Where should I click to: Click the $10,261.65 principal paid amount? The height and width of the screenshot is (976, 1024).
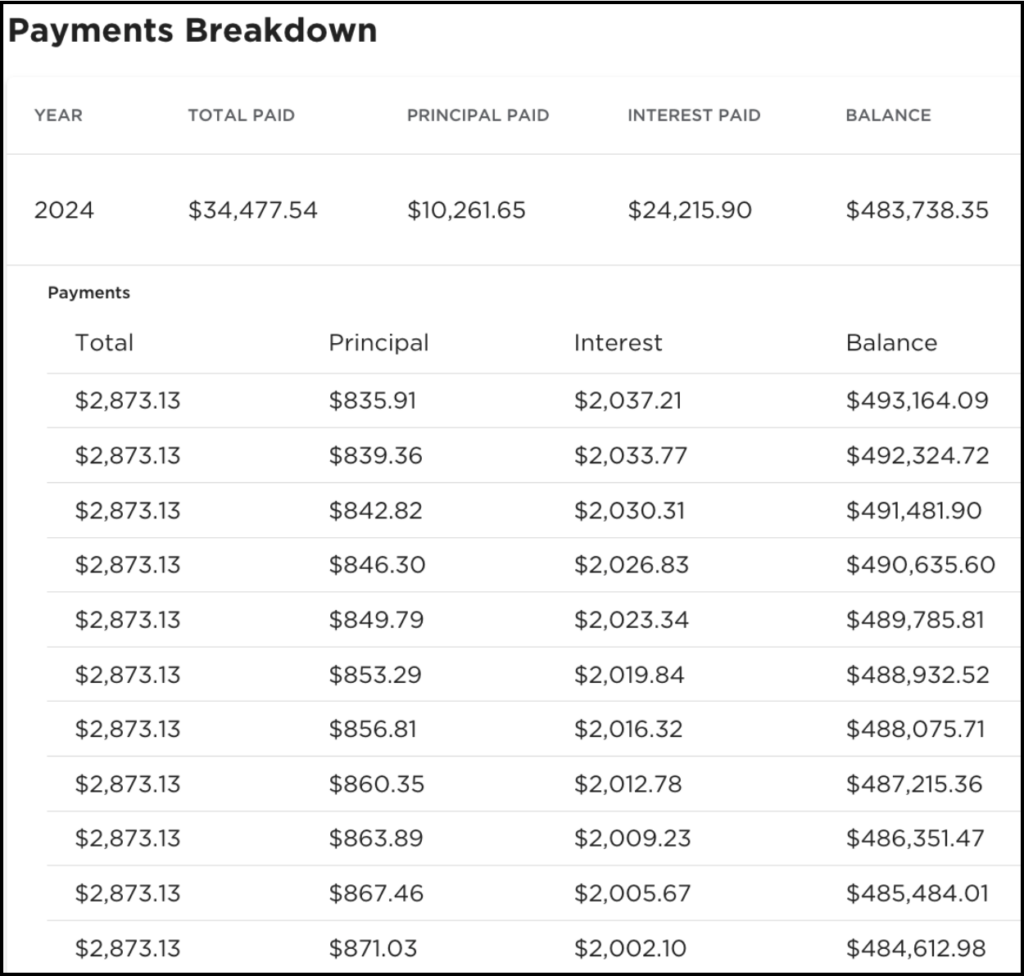click(x=466, y=210)
